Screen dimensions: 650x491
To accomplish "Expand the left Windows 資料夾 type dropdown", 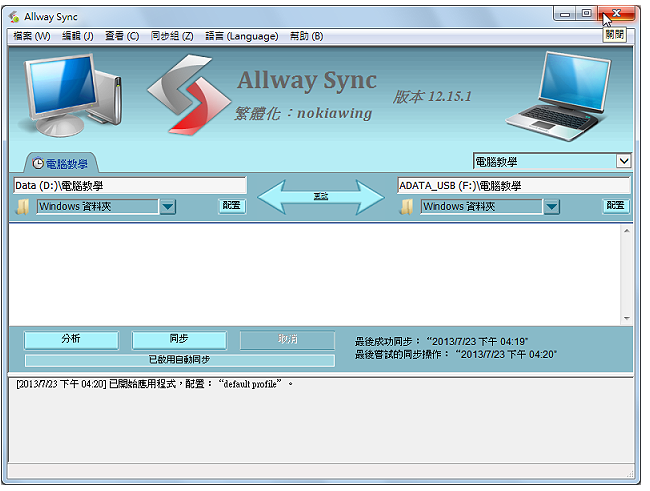I will [168, 207].
